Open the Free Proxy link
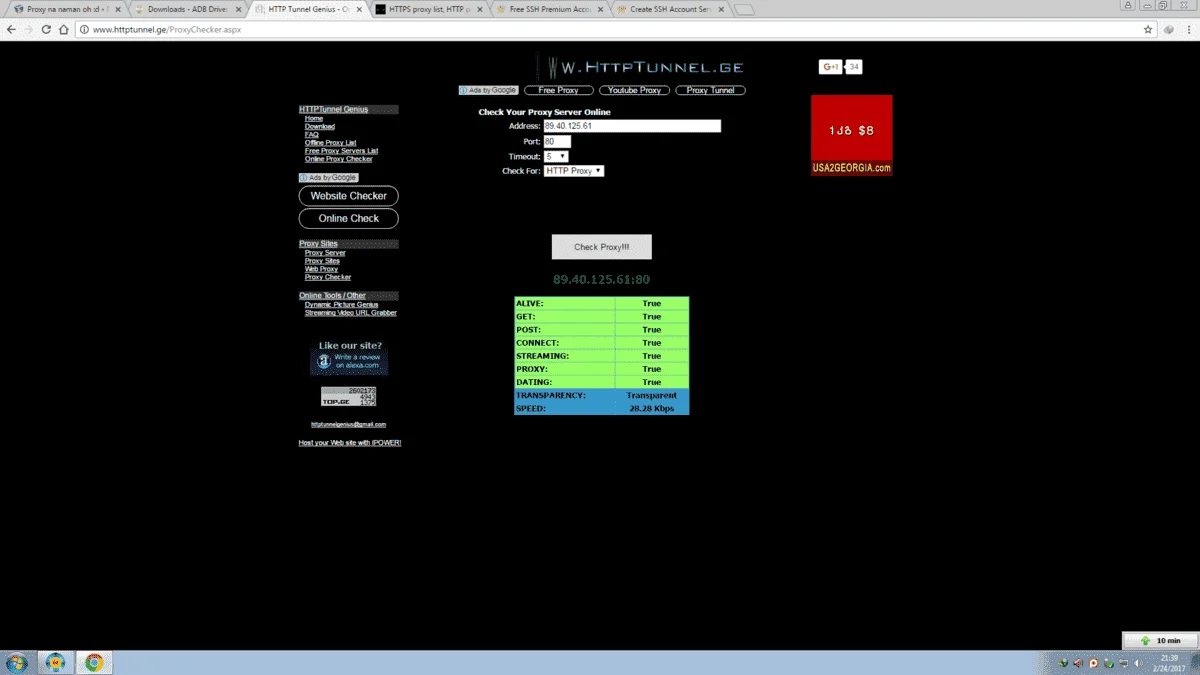This screenshot has width=1200, height=675. (x=559, y=90)
